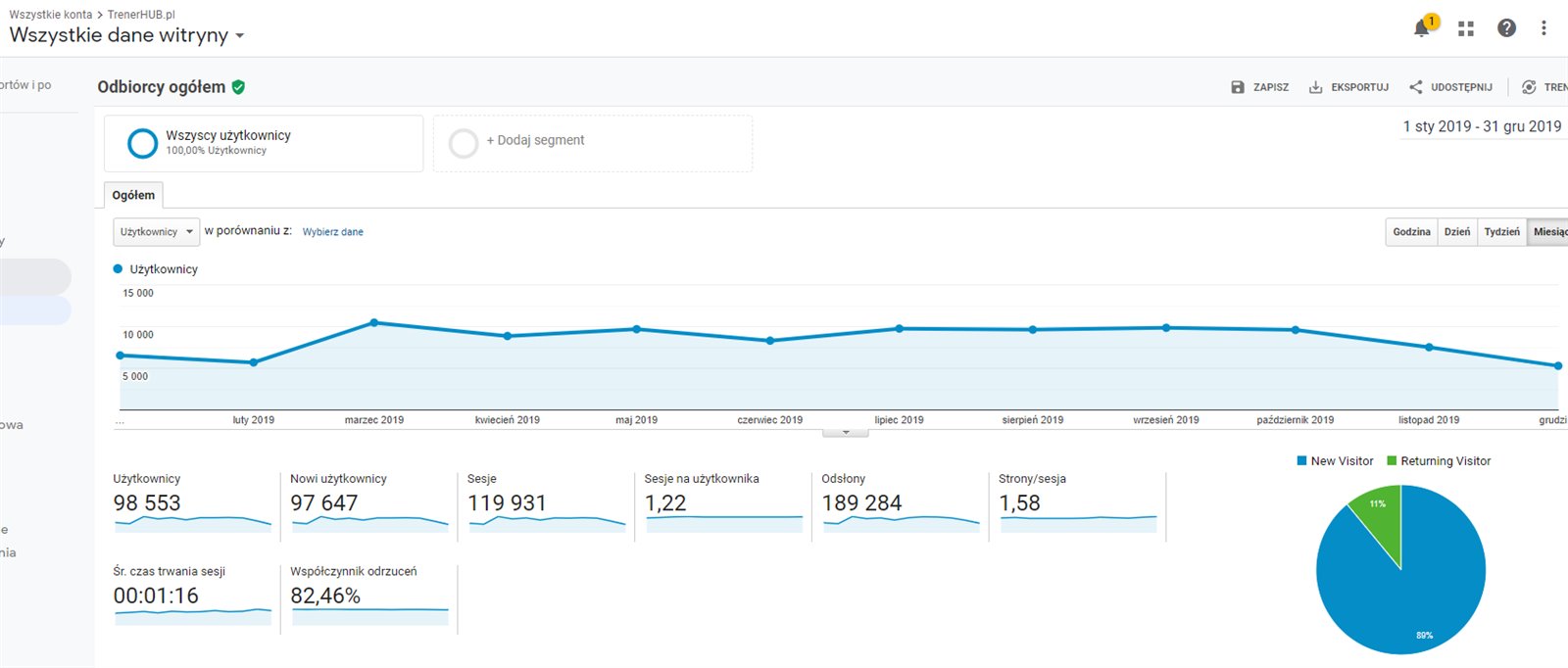Viewport: 1568px width, 668px height.
Task: Switch chart granularity to Dzień
Action: [1456, 232]
